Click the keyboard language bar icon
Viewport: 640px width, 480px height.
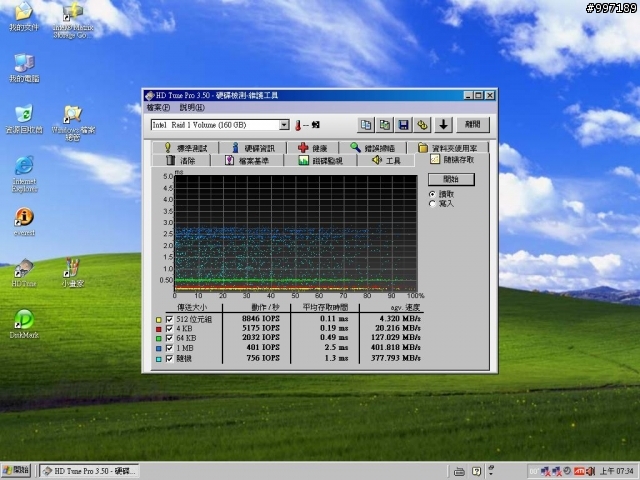click(459, 471)
